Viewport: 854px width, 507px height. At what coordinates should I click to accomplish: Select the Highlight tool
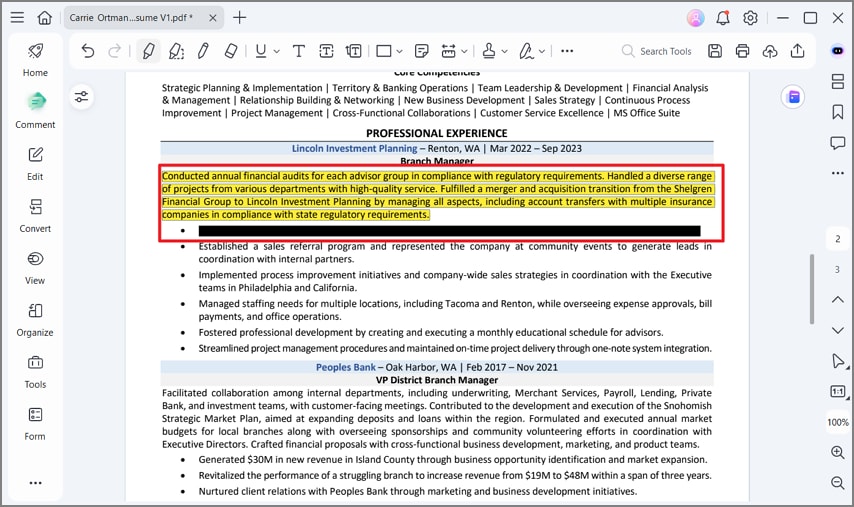pyautogui.click(x=148, y=51)
